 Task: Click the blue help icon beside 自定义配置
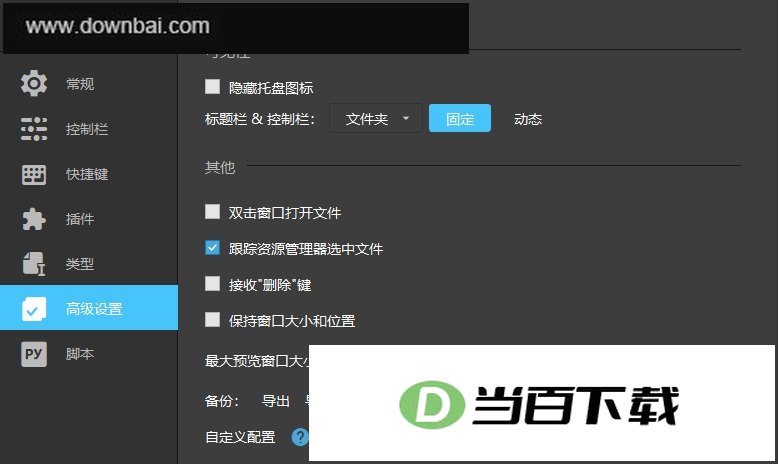(x=300, y=437)
